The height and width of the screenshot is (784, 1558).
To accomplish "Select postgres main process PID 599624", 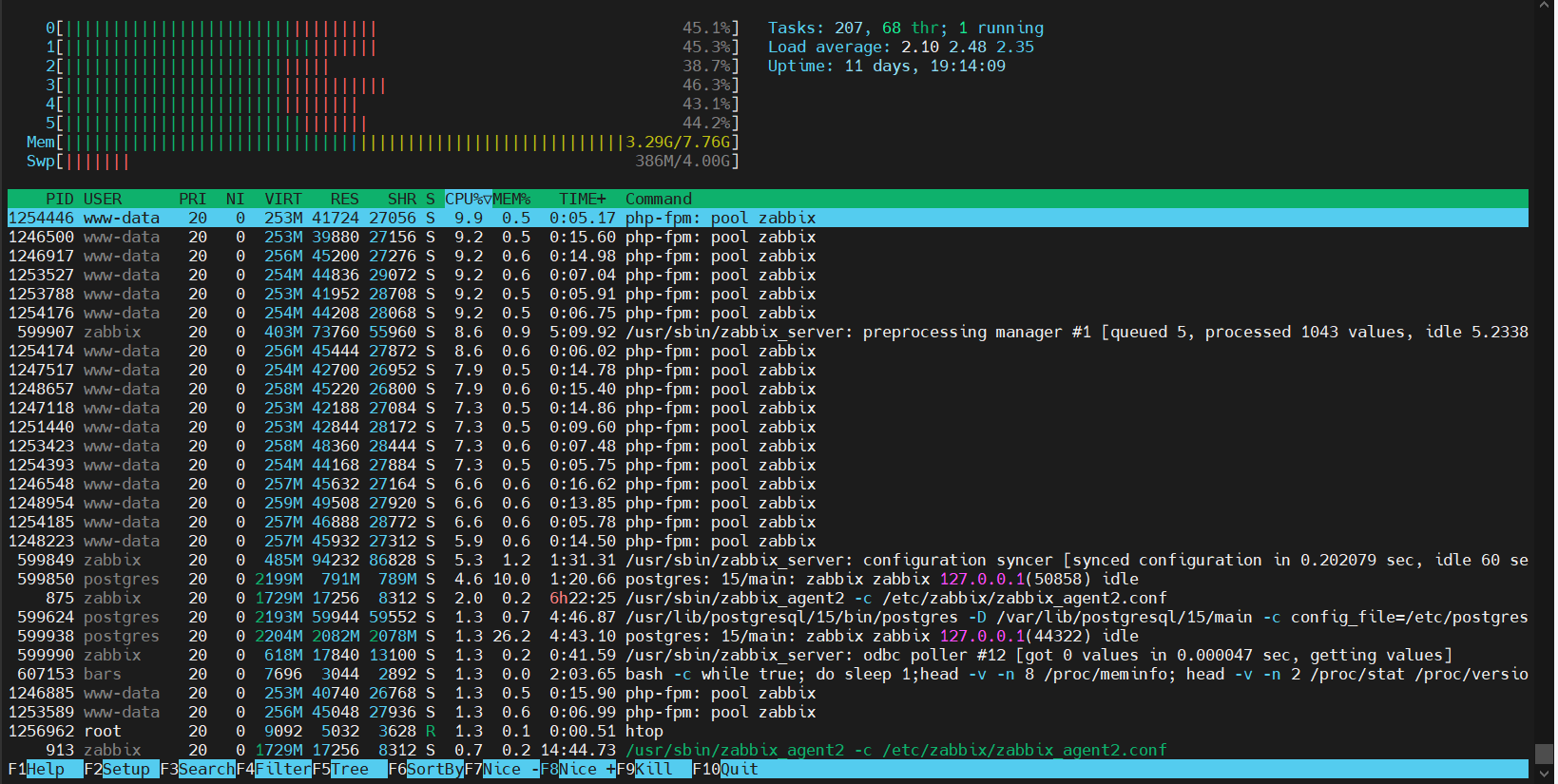I will pyautogui.click(x=768, y=617).
